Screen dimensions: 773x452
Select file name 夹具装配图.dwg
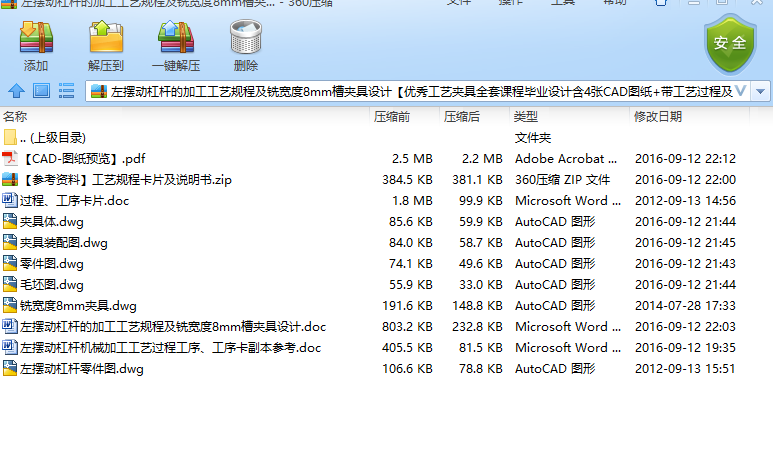point(64,243)
